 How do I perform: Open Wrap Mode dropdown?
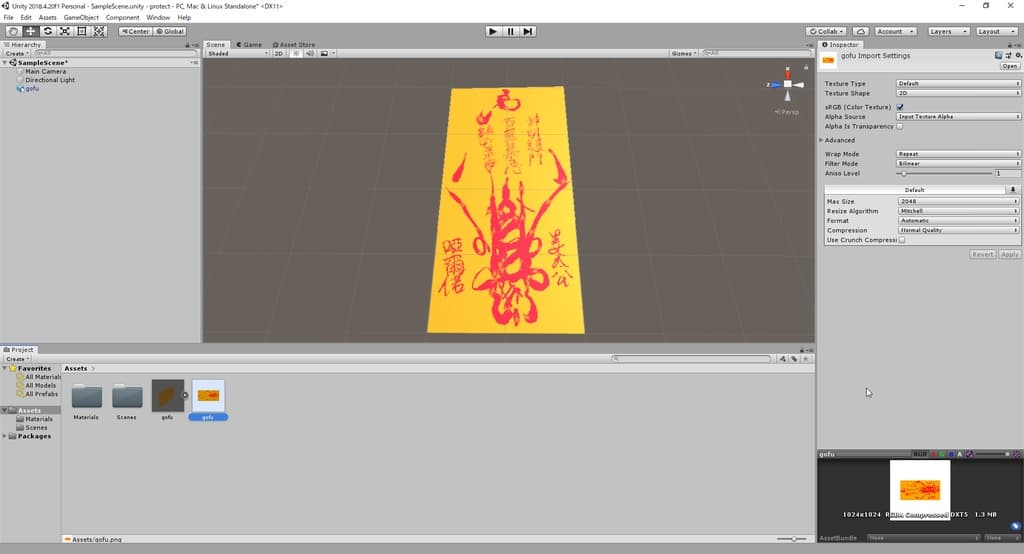click(x=958, y=154)
